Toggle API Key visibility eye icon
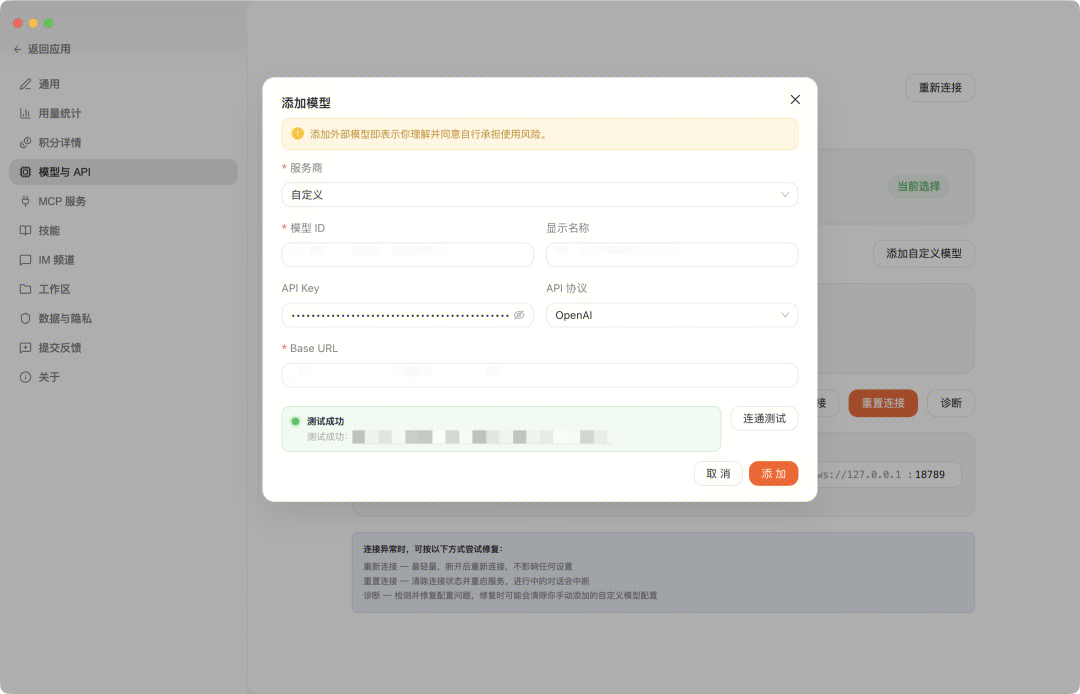1080x694 pixels. [519, 315]
